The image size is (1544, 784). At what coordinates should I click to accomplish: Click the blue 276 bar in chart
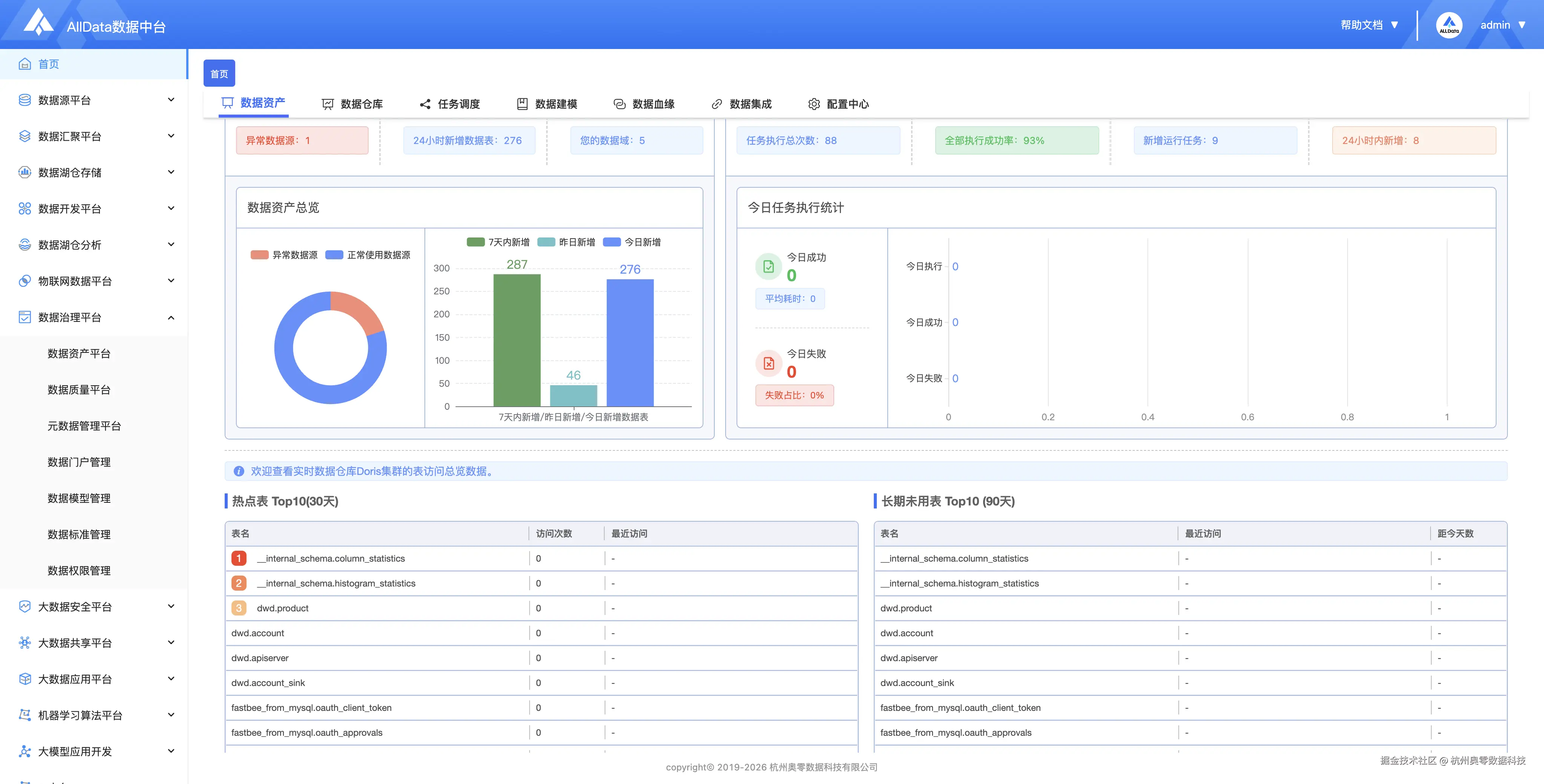630,343
